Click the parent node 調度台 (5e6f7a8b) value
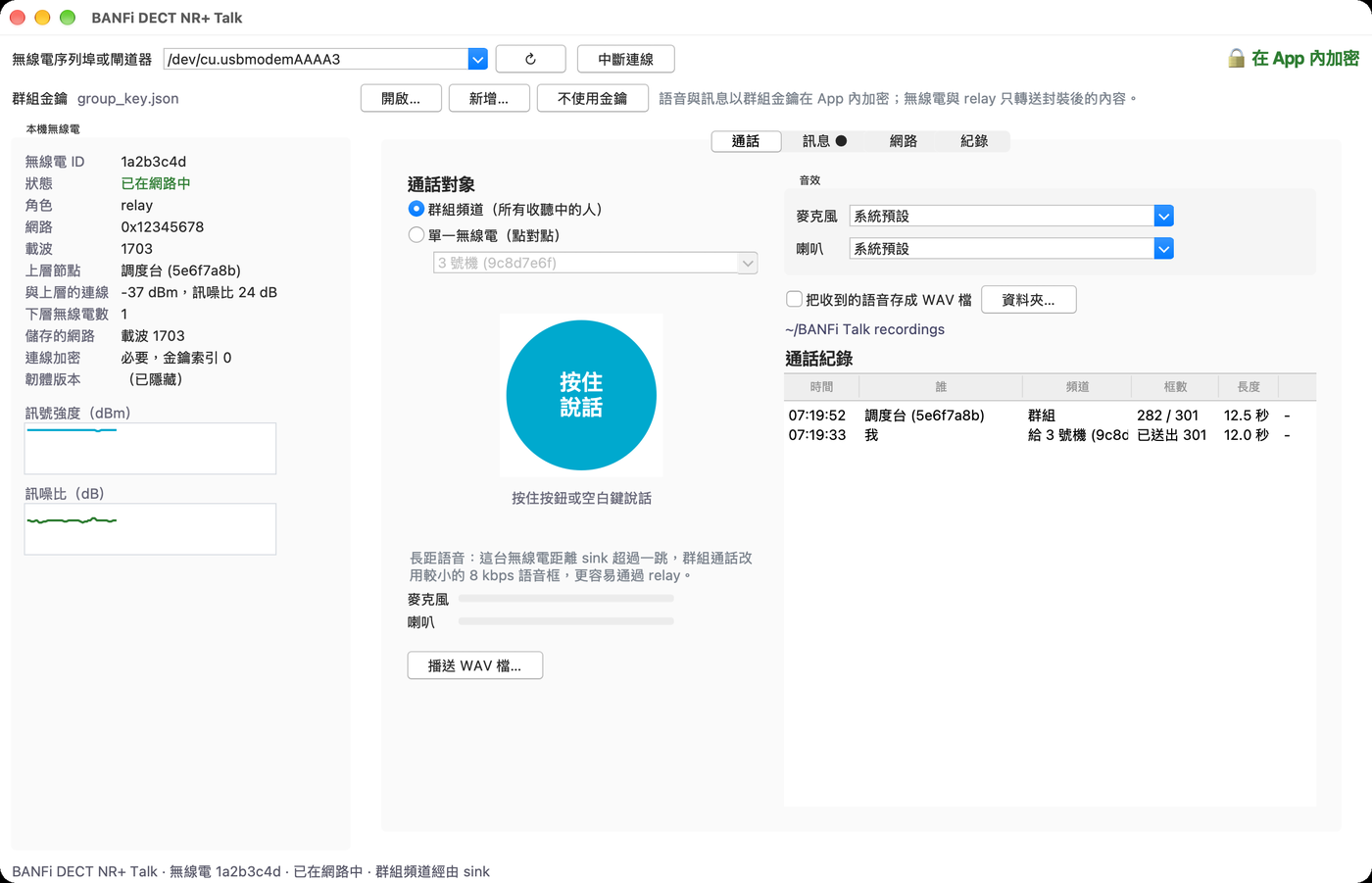This screenshot has width=1372, height=883. pyautogui.click(x=181, y=270)
